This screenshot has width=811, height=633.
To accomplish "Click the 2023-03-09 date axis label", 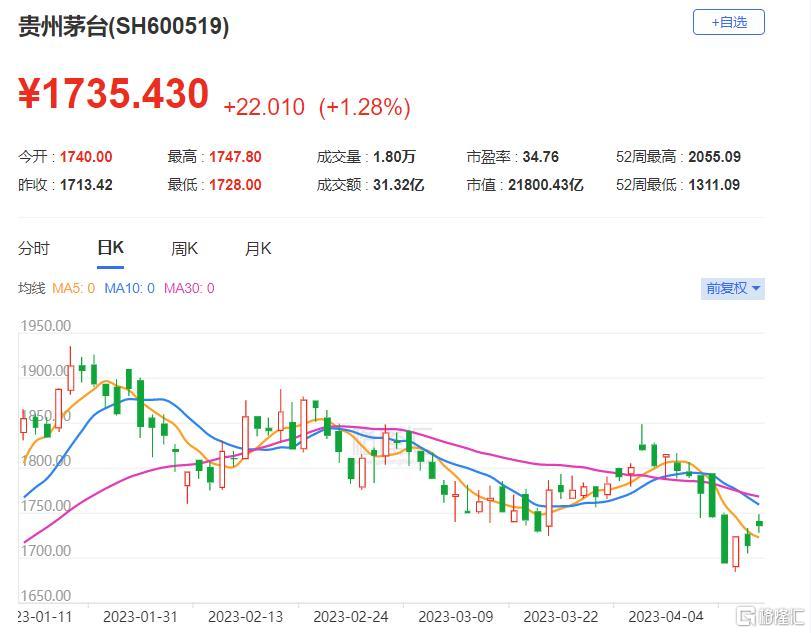I will coord(456,617).
